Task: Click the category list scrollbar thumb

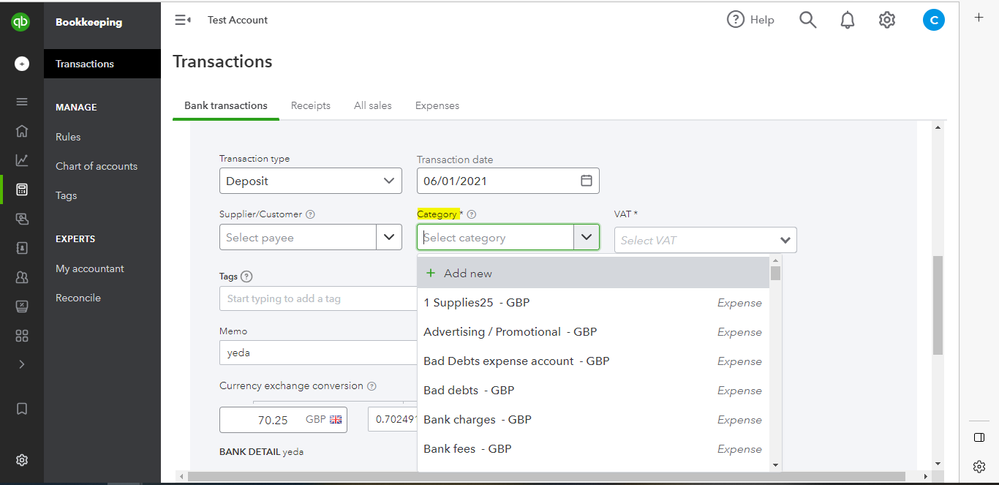Action: 775,273
